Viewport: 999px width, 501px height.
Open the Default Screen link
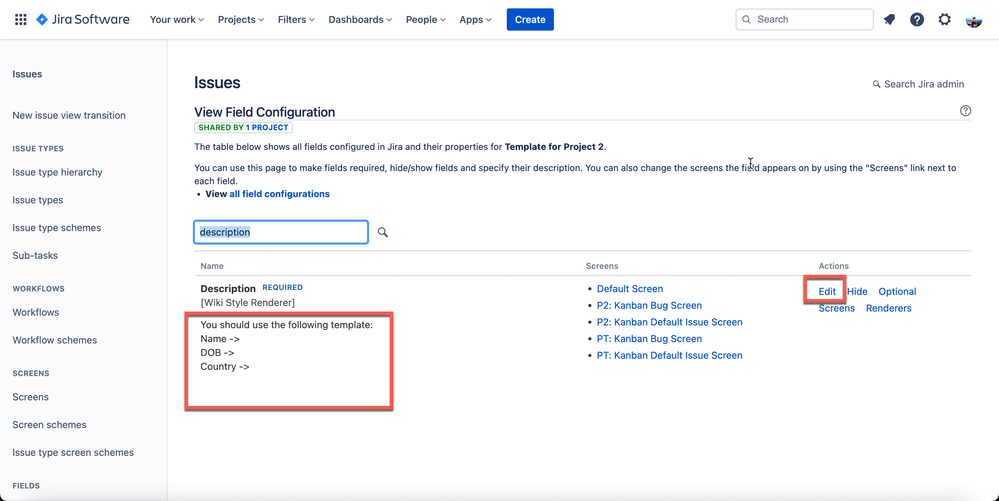(x=629, y=289)
